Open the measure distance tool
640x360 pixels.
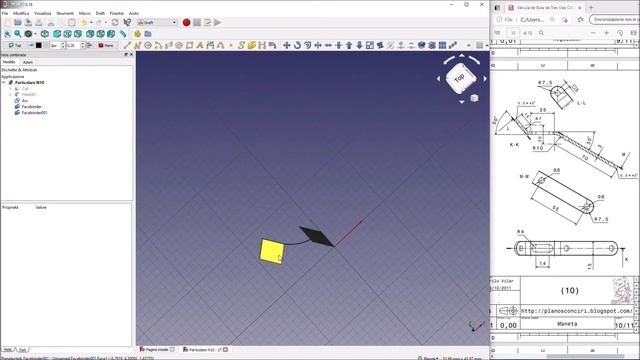click(x=123, y=34)
